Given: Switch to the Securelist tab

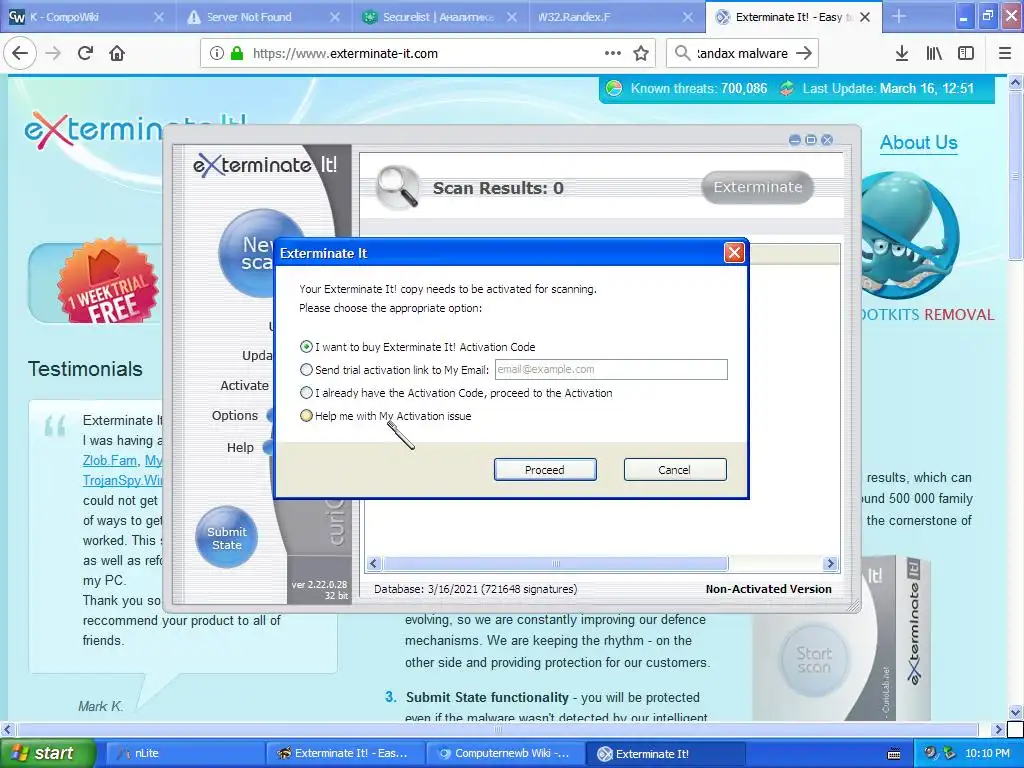Looking at the screenshot, I should [438, 17].
